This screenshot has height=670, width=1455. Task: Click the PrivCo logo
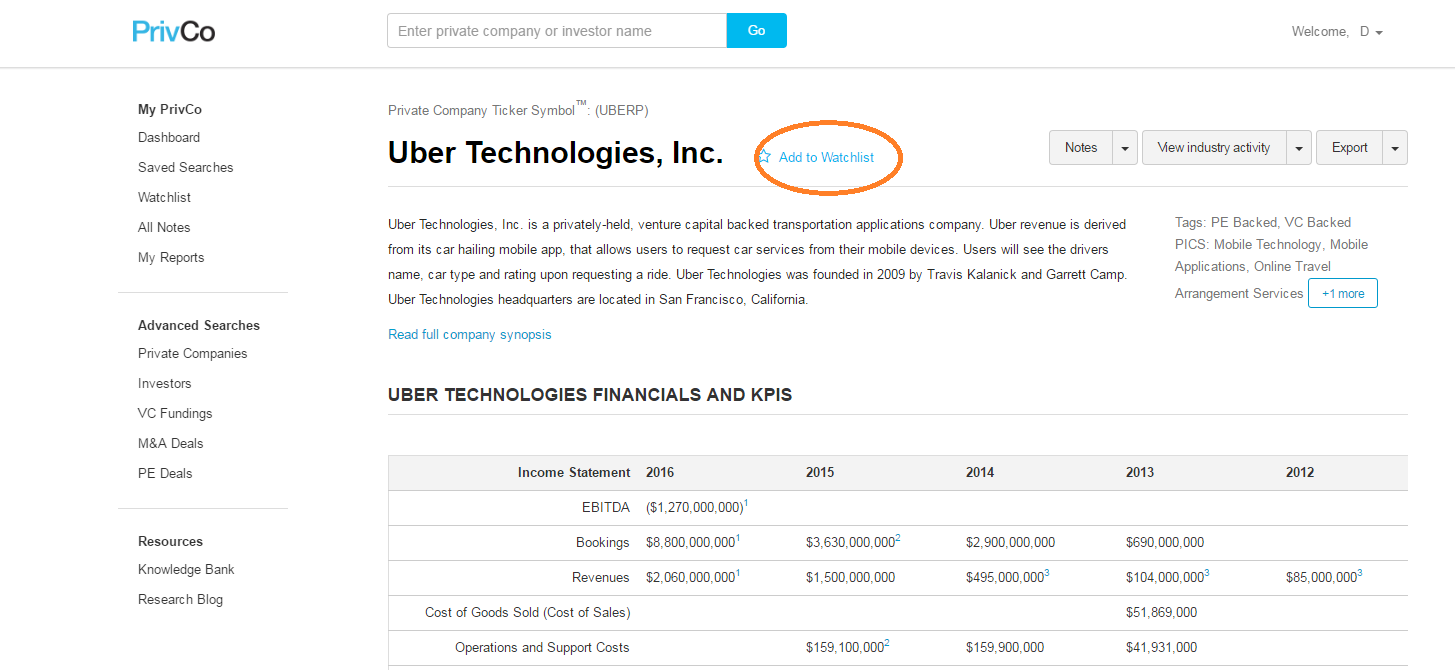pos(174,31)
